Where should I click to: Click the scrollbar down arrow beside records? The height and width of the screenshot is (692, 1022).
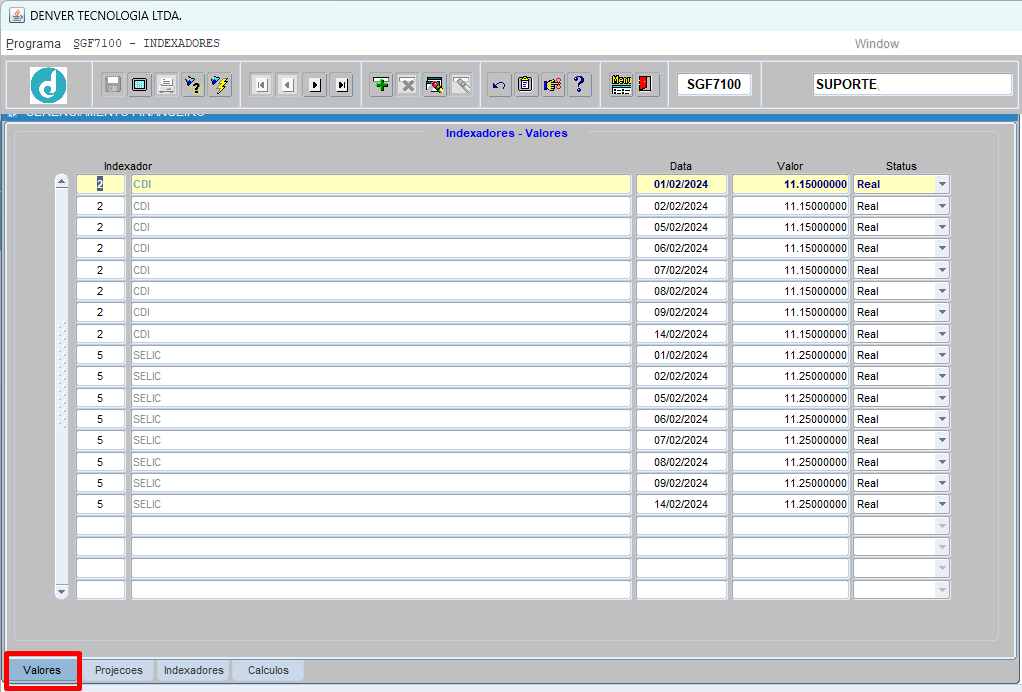tap(61, 592)
